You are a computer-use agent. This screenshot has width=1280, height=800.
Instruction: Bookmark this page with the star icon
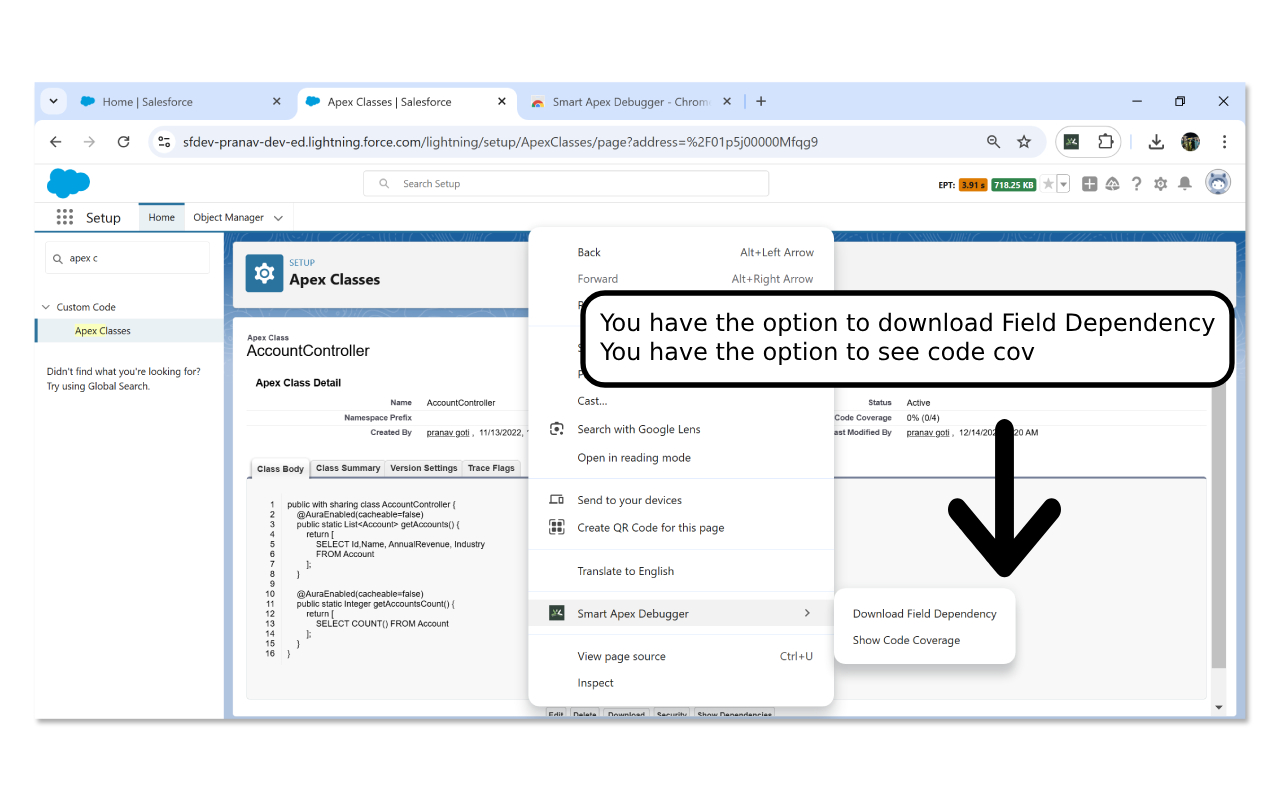click(x=1024, y=141)
